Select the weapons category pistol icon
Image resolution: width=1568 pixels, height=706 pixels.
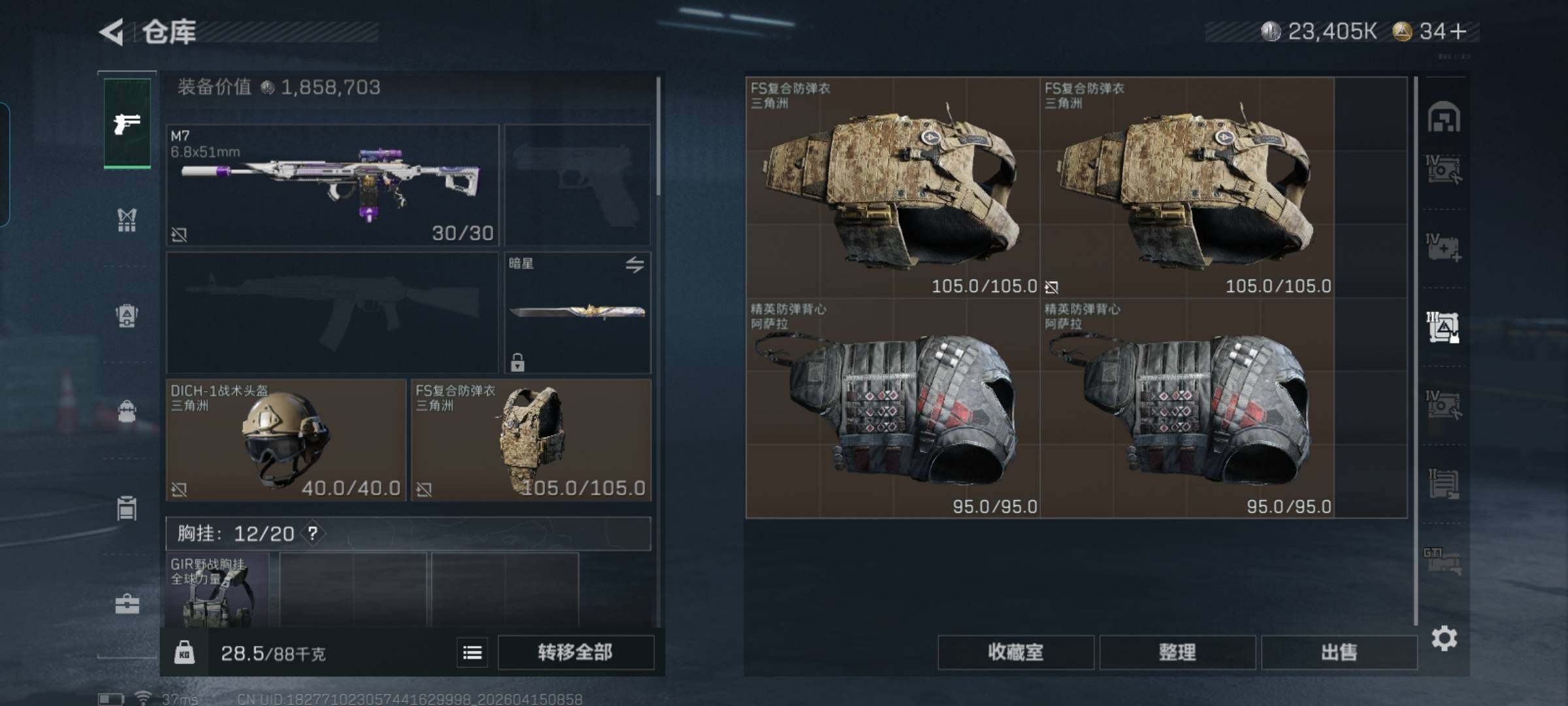click(x=127, y=123)
